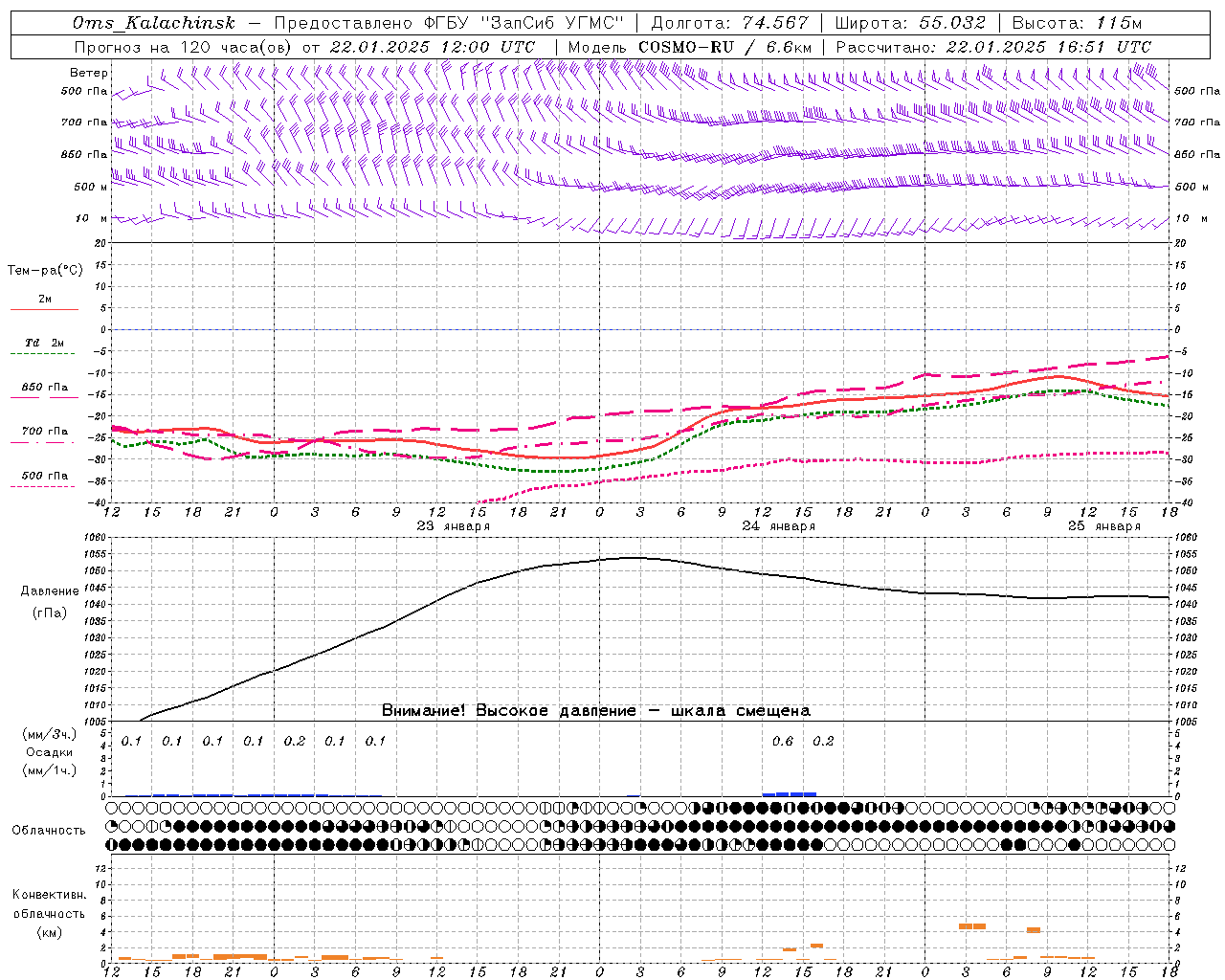The height and width of the screenshot is (980, 1225).
Task: Select the text "Долгота: 74.567"
Action: [729, 23]
